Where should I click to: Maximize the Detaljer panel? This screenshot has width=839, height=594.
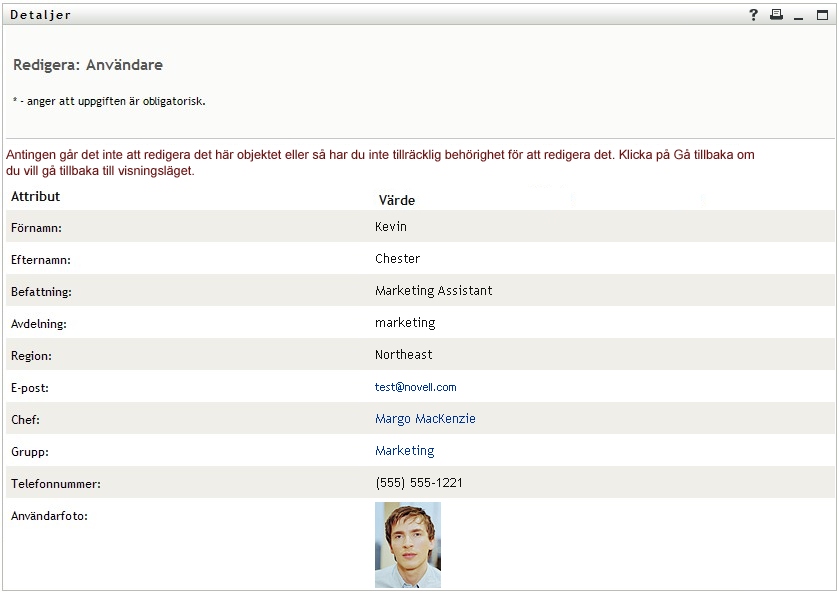click(x=823, y=15)
